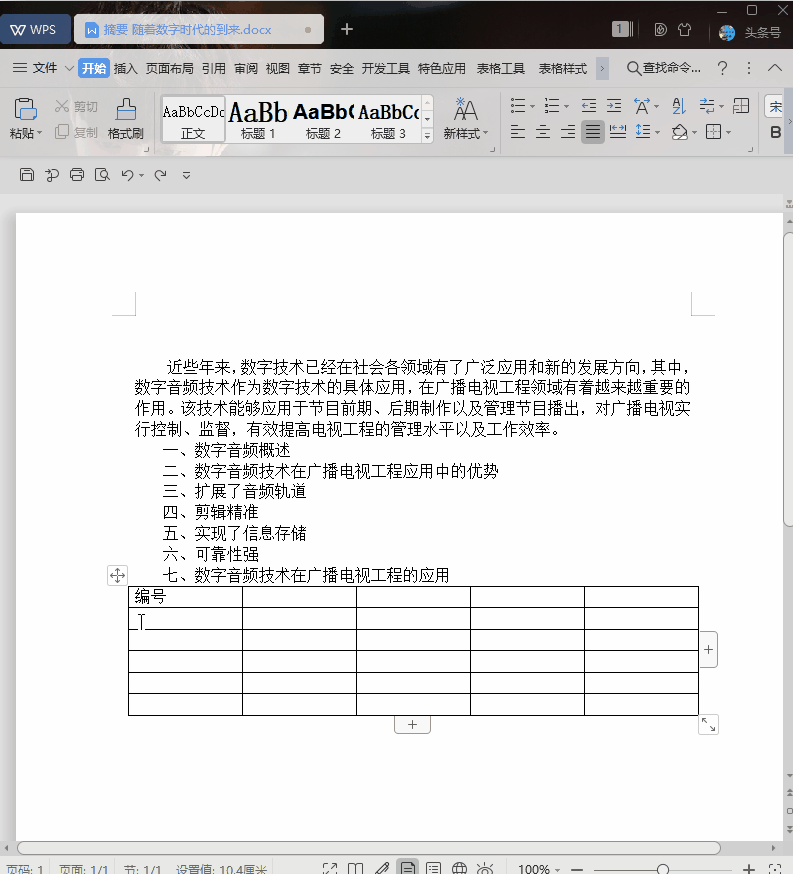
Task: Align text right
Action: point(568,132)
